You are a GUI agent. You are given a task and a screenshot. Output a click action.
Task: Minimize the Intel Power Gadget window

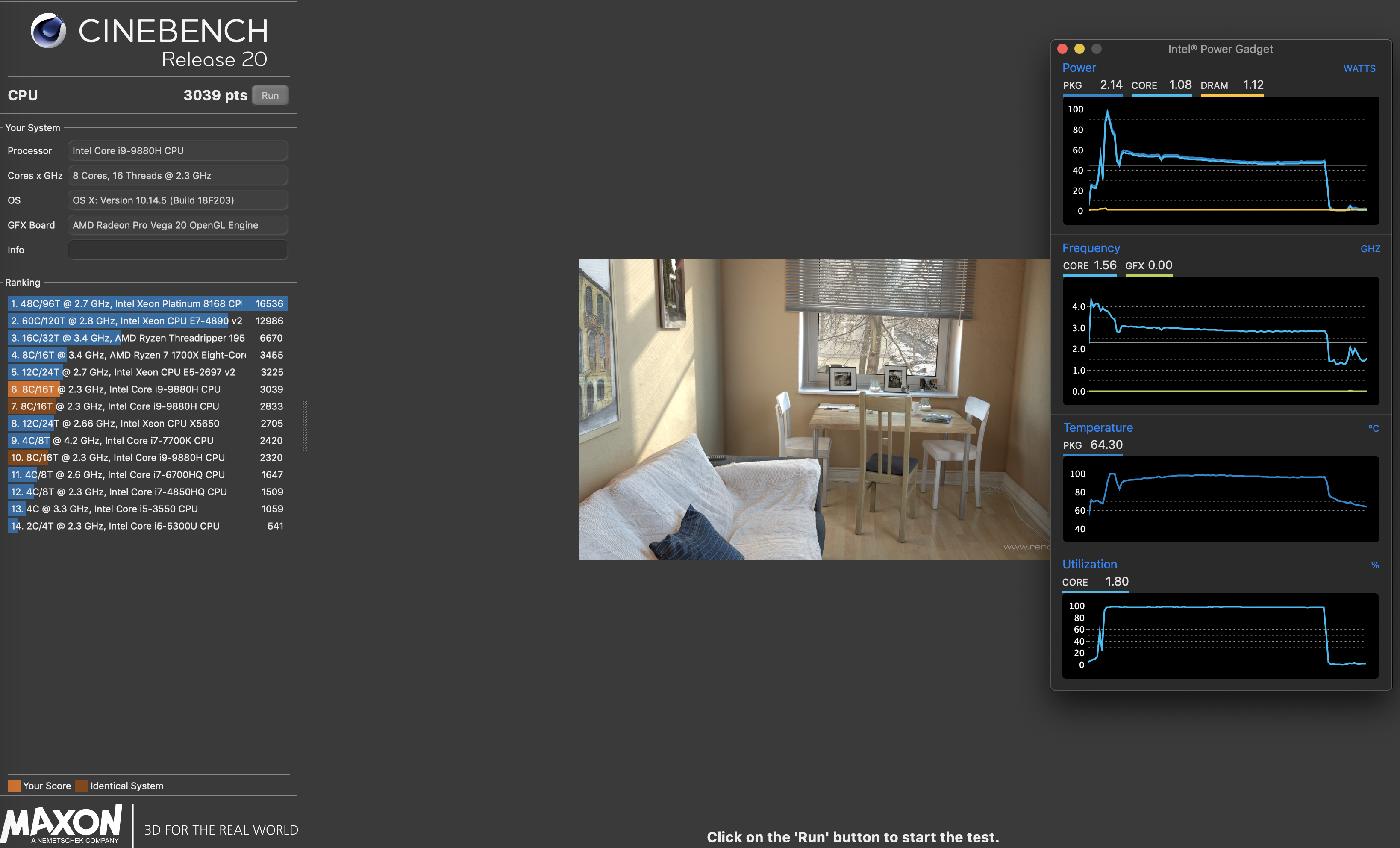click(x=1079, y=49)
